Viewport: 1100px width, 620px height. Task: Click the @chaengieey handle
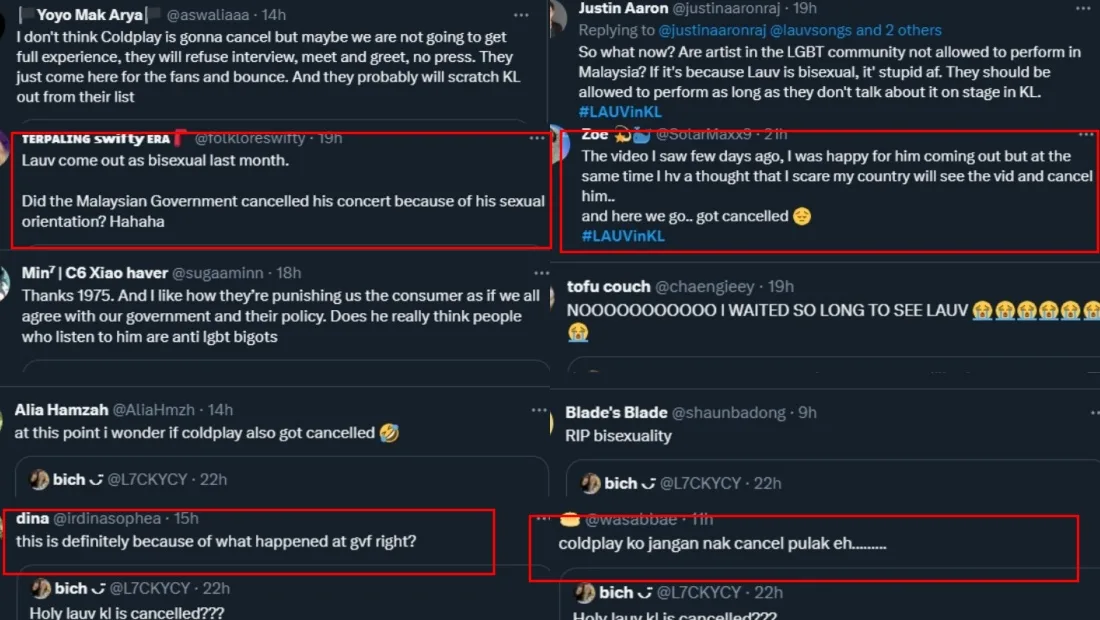tap(711, 287)
